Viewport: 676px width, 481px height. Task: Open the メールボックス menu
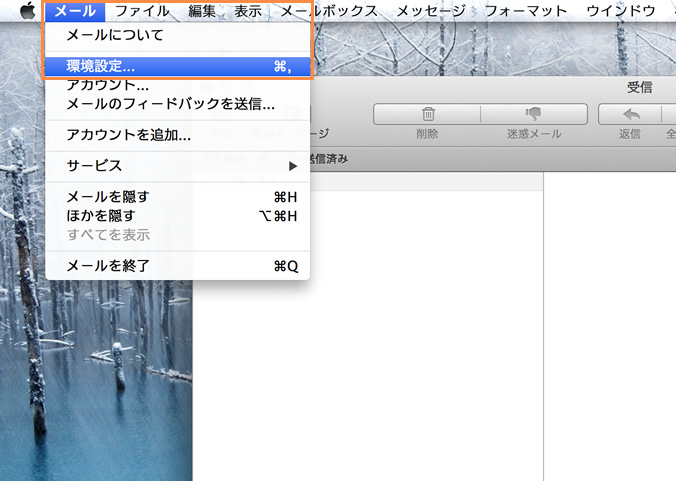coord(329,11)
